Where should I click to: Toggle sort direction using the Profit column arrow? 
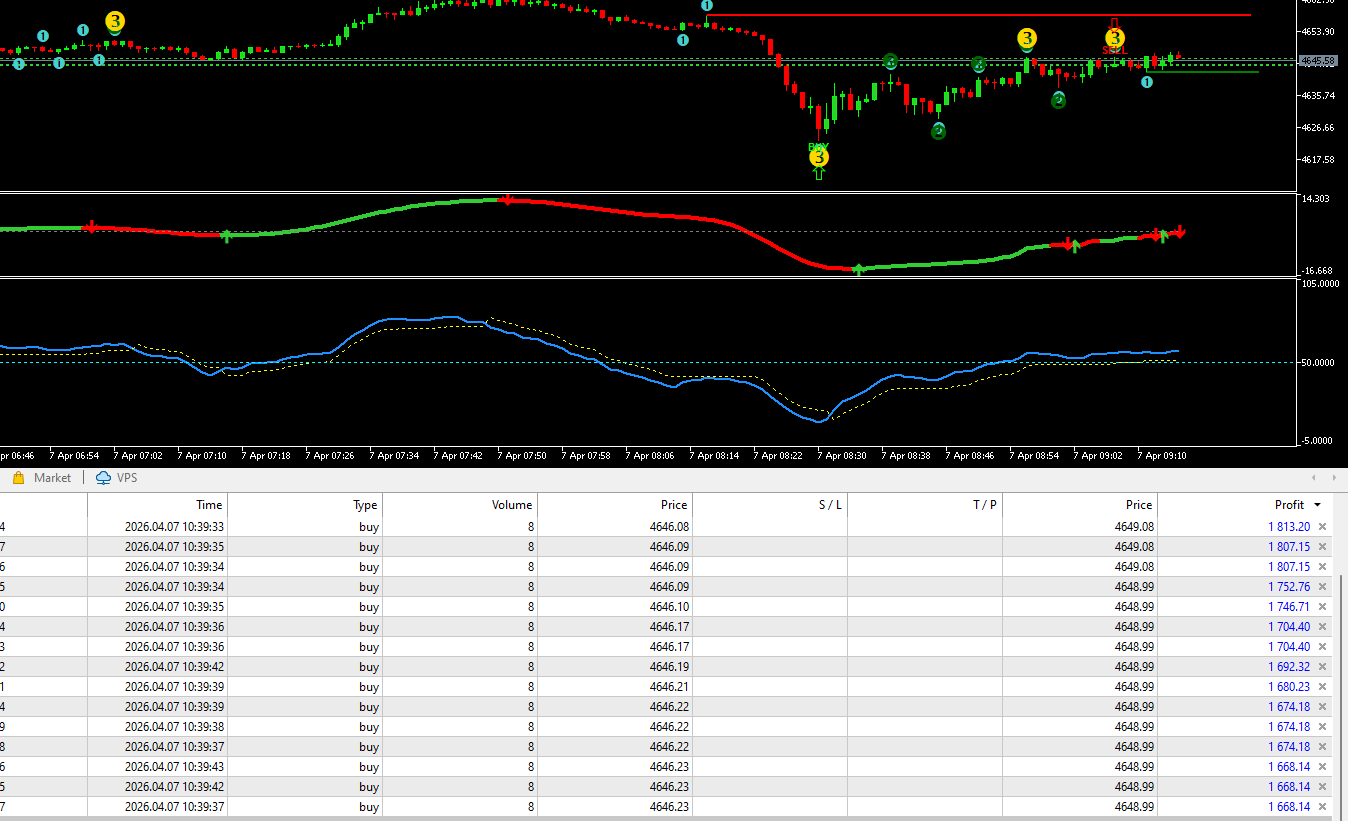click(x=1317, y=505)
